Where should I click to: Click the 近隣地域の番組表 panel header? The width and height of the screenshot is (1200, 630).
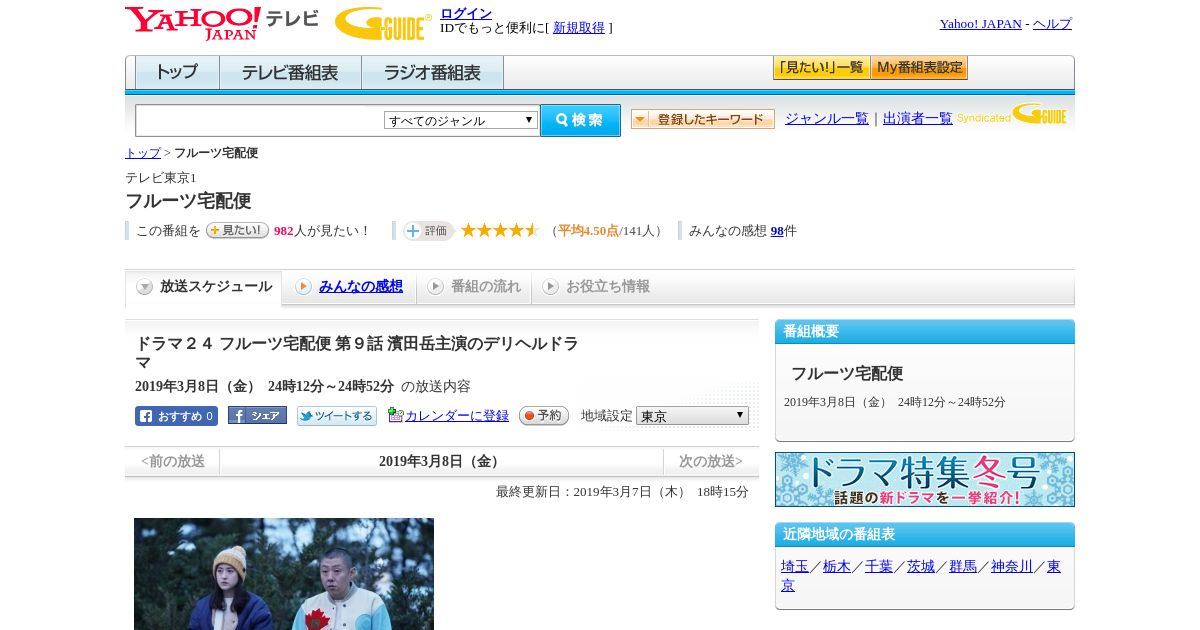pos(925,535)
